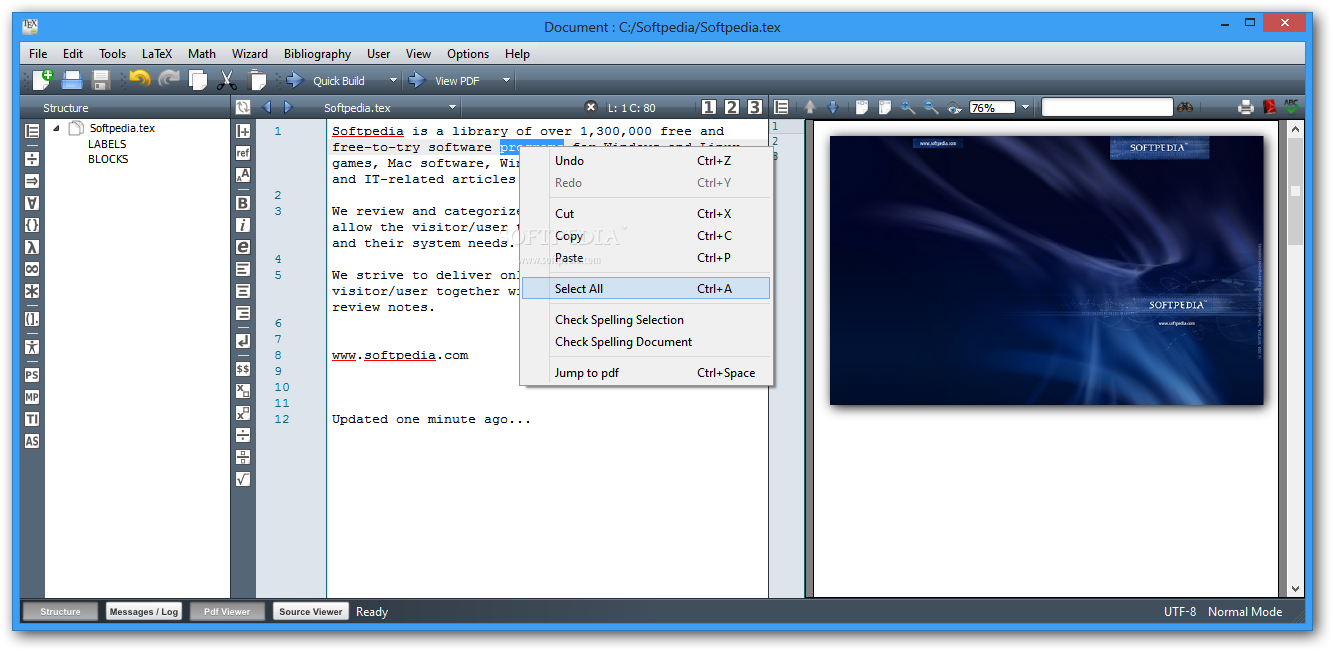Viewport: 1333px width, 651px height.
Task: Click the UTF-8 encoding status label
Action: tap(1179, 611)
